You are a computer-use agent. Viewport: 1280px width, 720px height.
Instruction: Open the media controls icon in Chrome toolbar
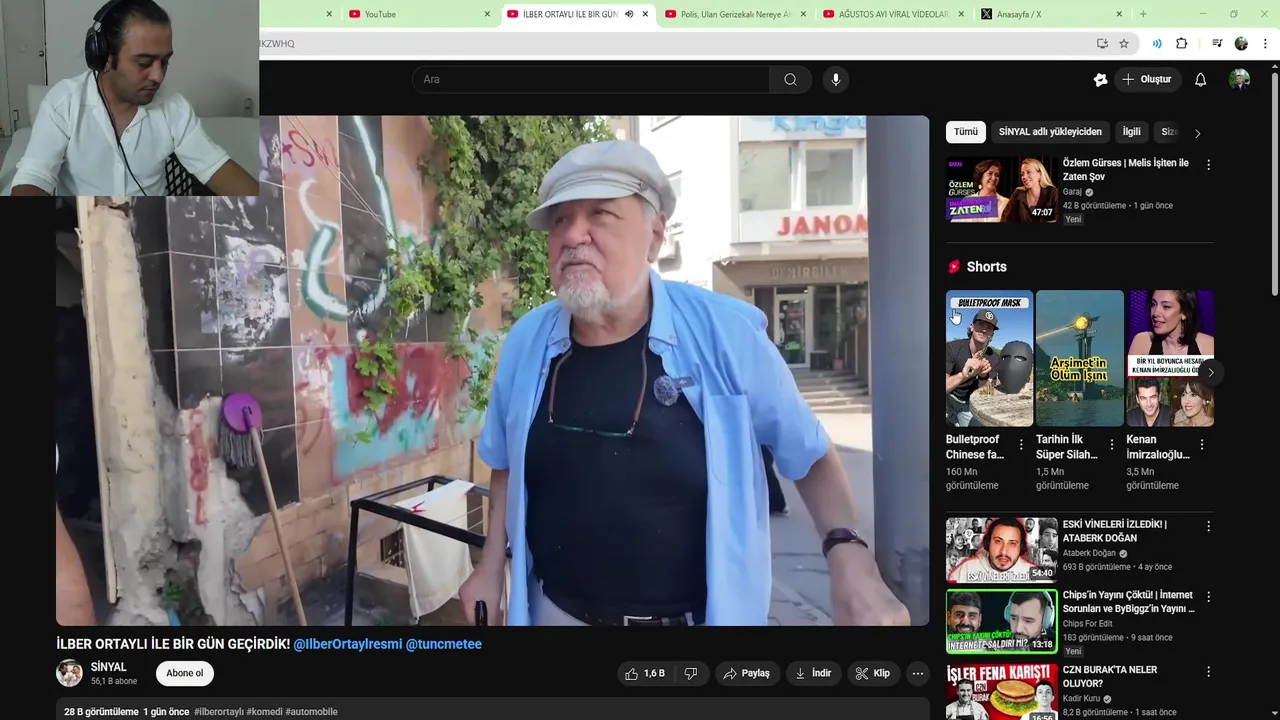pyautogui.click(x=1217, y=43)
